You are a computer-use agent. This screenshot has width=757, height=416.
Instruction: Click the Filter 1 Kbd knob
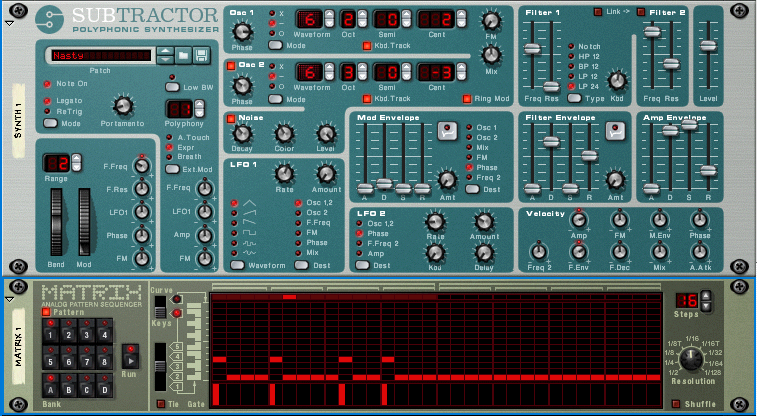[617, 81]
